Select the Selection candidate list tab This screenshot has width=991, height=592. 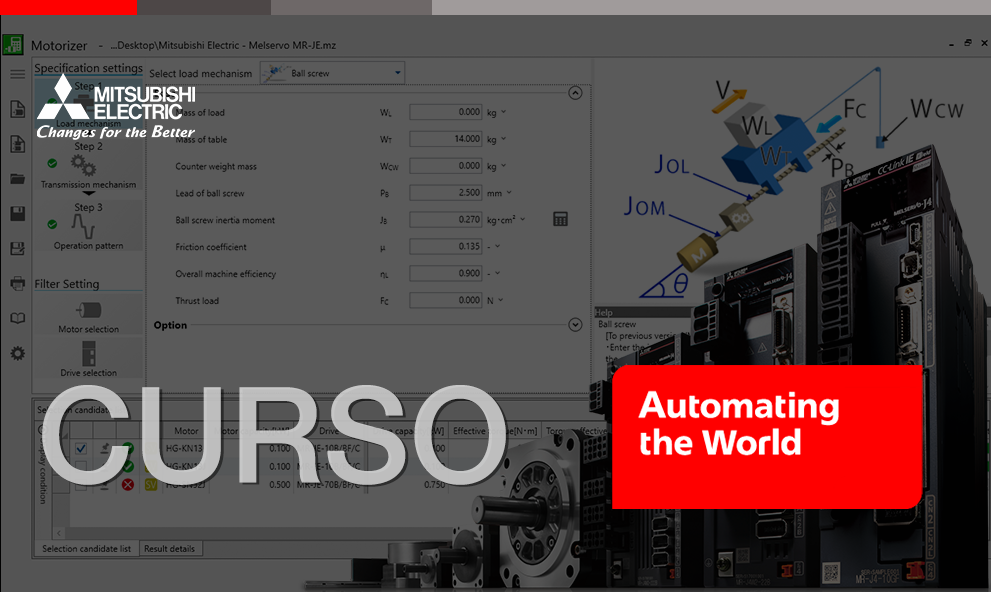click(x=88, y=548)
